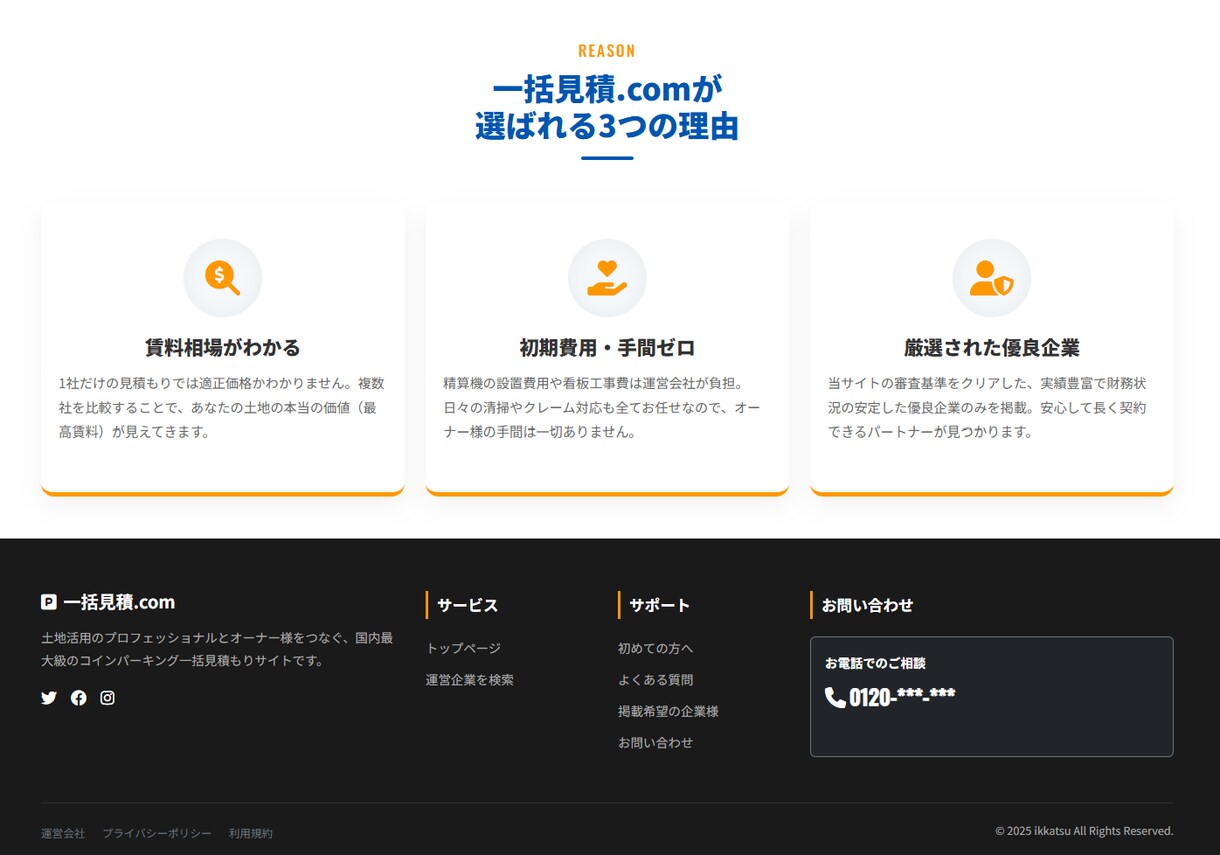Click the 選ばれる3つの理由 main heading
Viewport: 1220px width, 855px height.
(607, 127)
